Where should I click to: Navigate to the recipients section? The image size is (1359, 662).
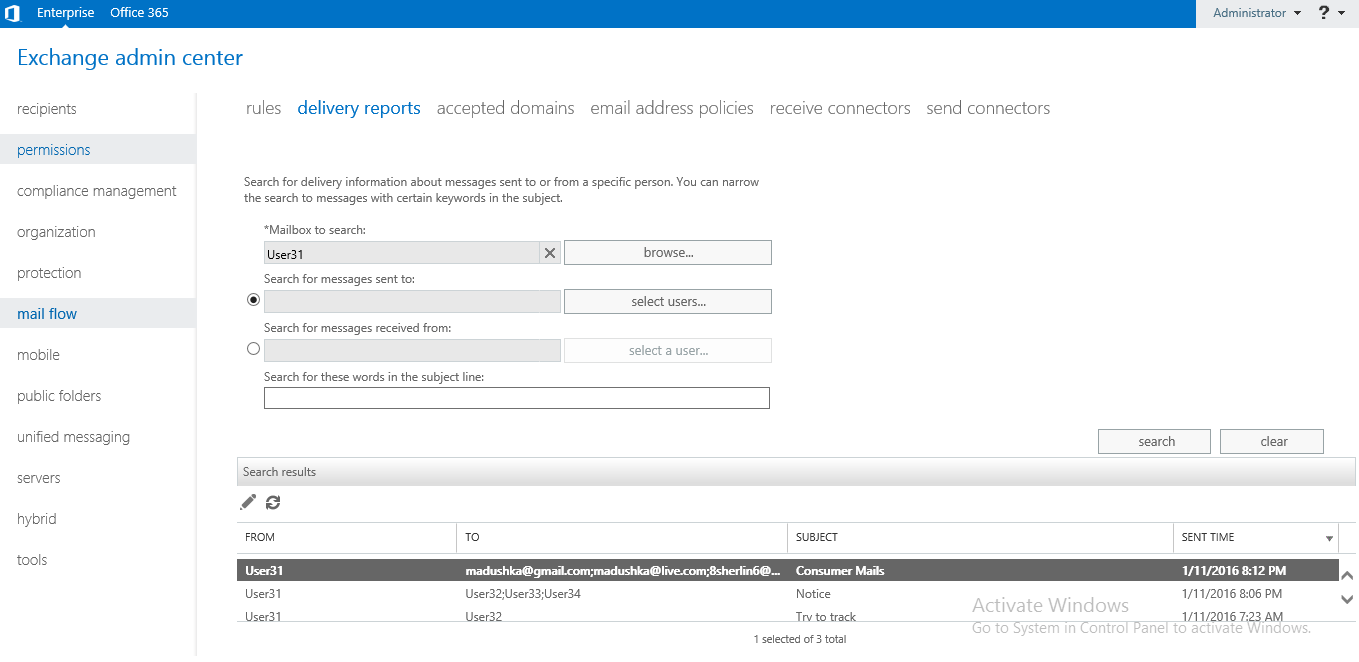[47, 108]
